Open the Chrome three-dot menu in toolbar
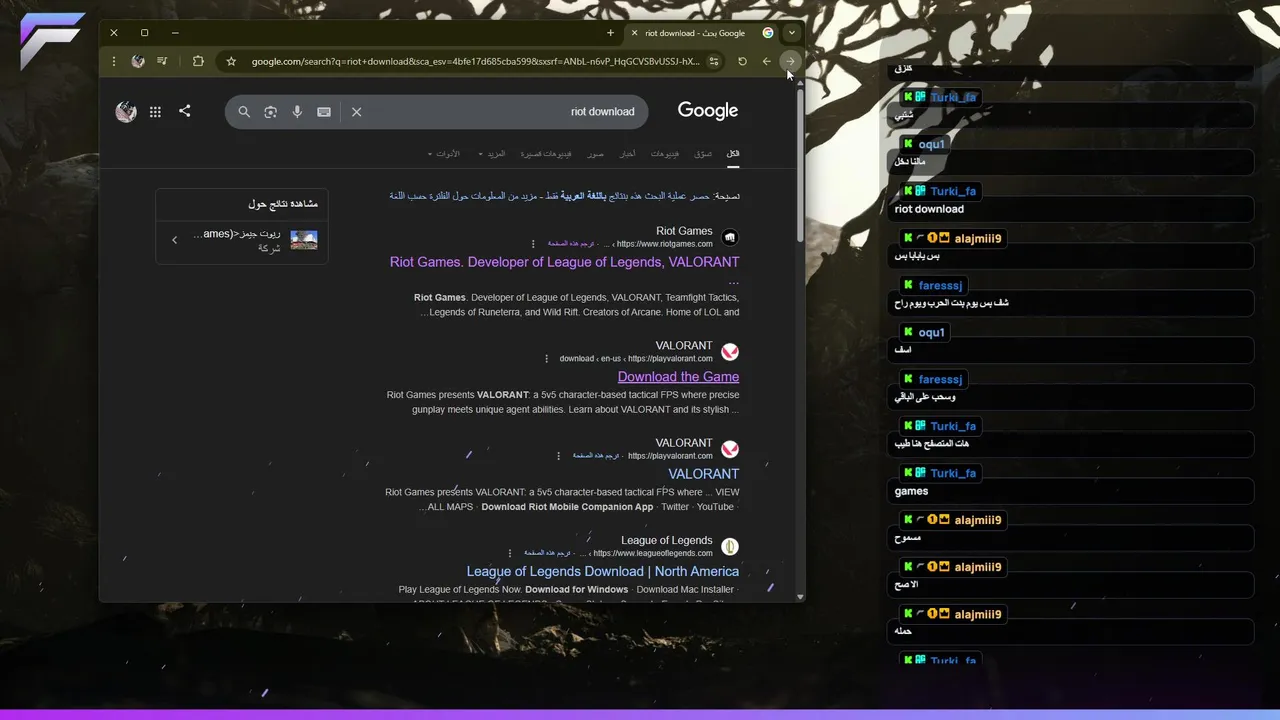Image resolution: width=1280 pixels, height=720 pixels. pos(114,61)
